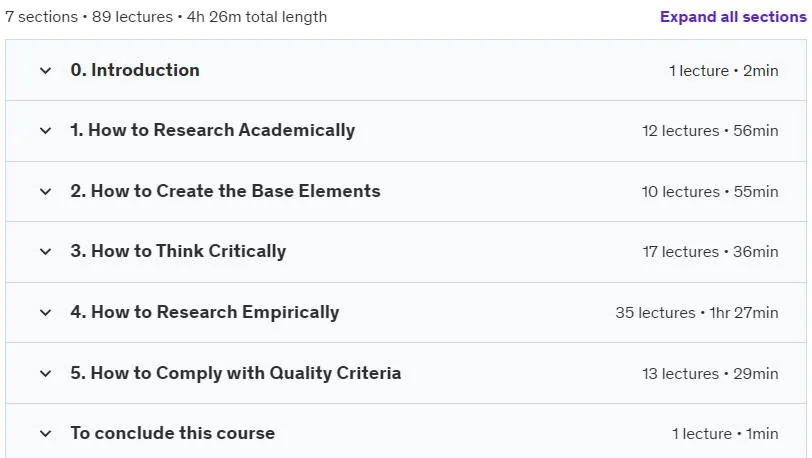This screenshot has height=458, width=812.
Task: Click the 12 lectures • 56min label
Action: (x=710, y=131)
